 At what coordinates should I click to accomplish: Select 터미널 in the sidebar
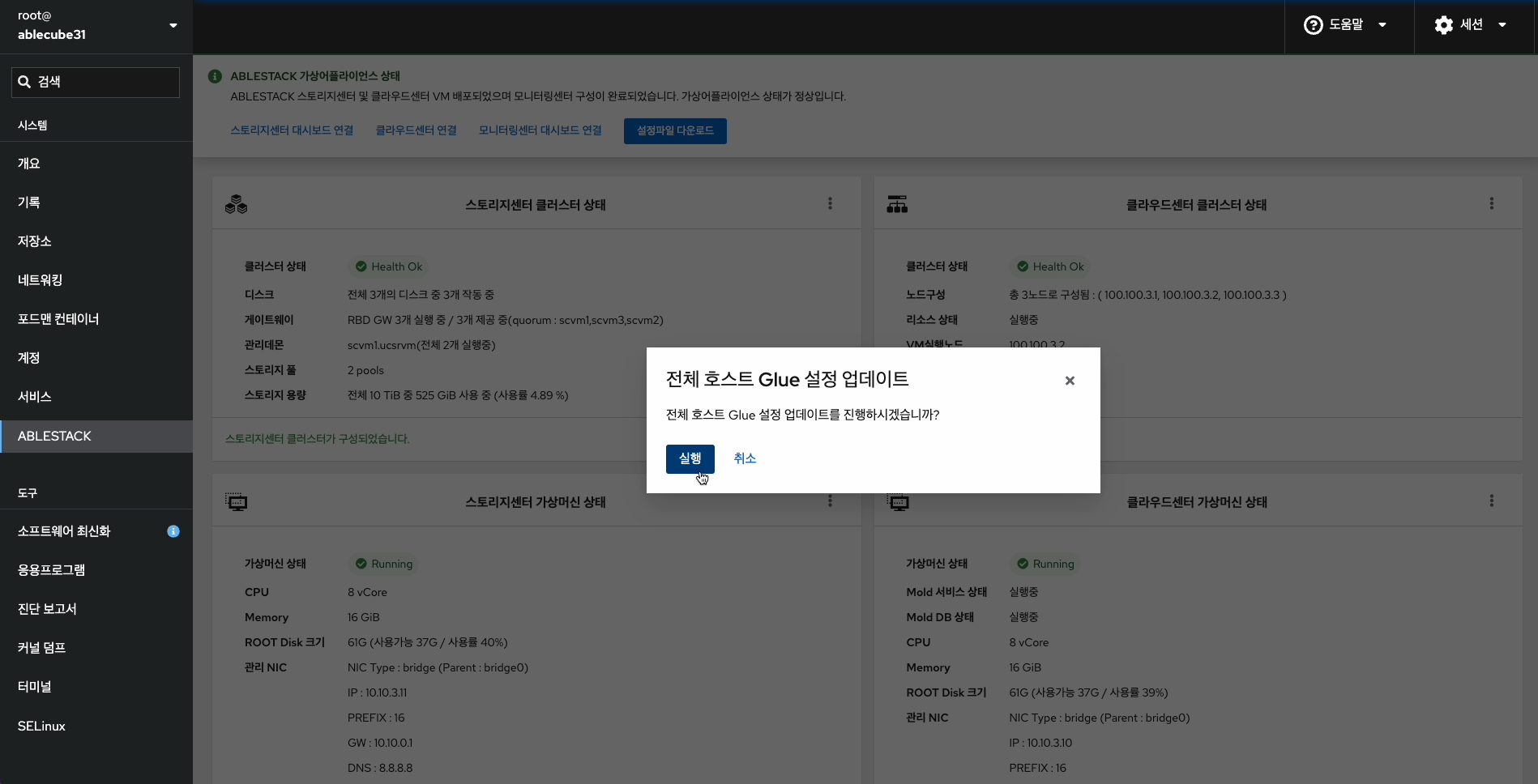pyautogui.click(x=33, y=686)
